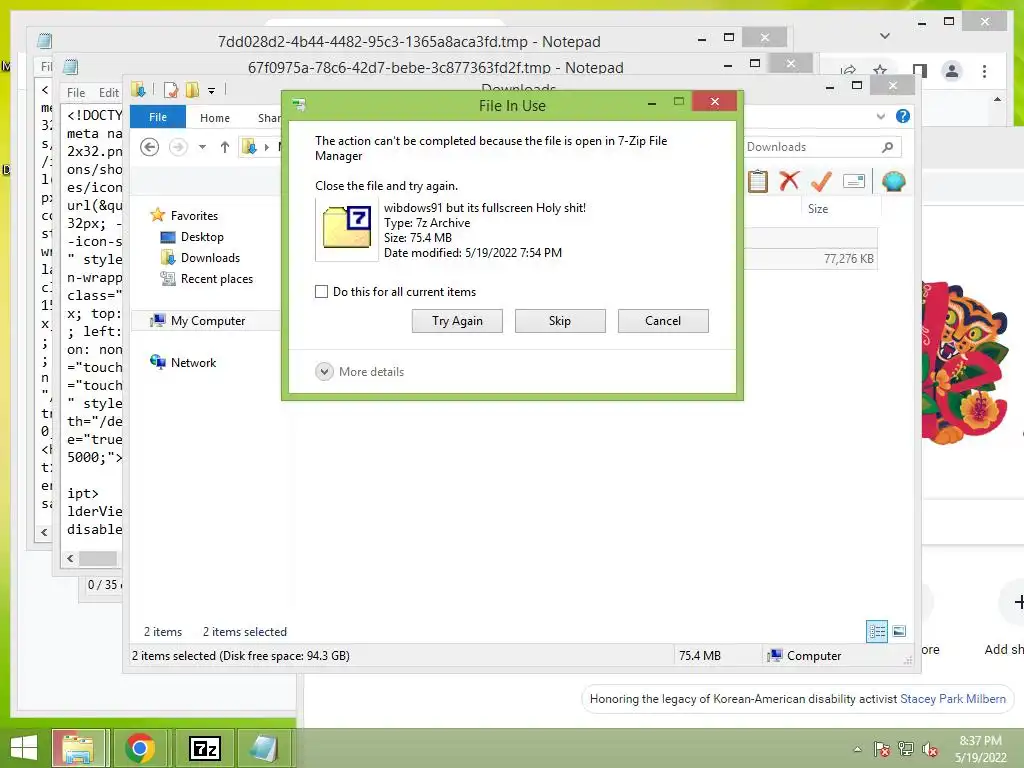Open the File tab in Downloads explorer
The image size is (1024, 768).
pos(158,117)
